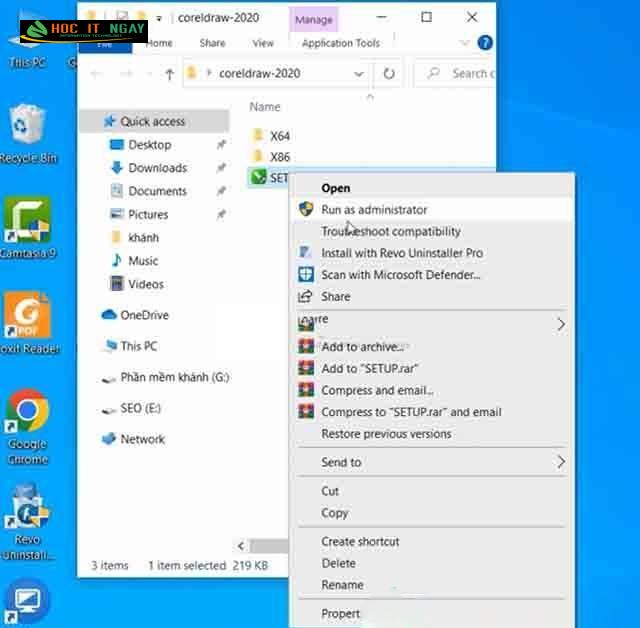
Task: Choose Run as administrator
Action: coord(431,209)
